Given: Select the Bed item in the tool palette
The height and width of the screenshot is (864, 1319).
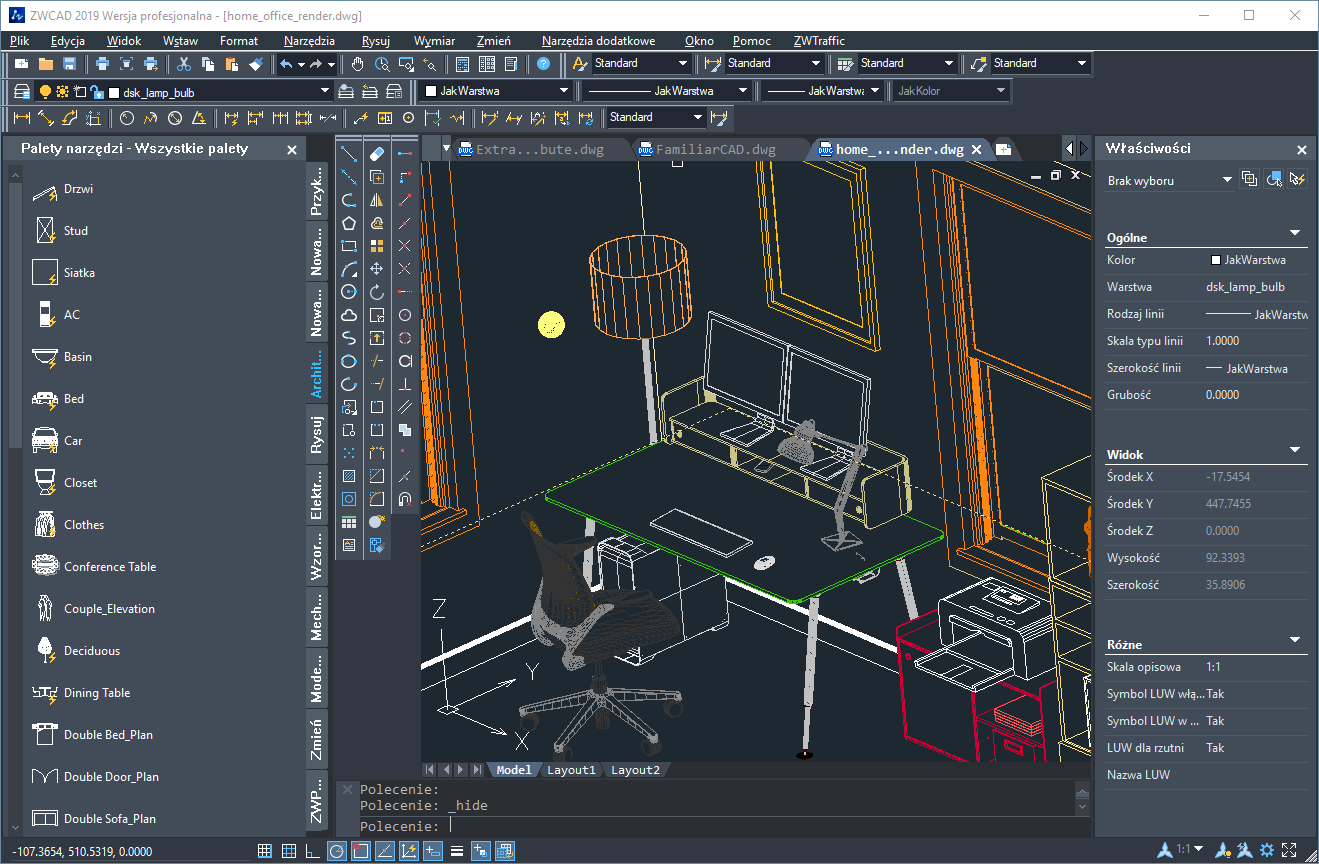Looking at the screenshot, I should pos(70,398).
